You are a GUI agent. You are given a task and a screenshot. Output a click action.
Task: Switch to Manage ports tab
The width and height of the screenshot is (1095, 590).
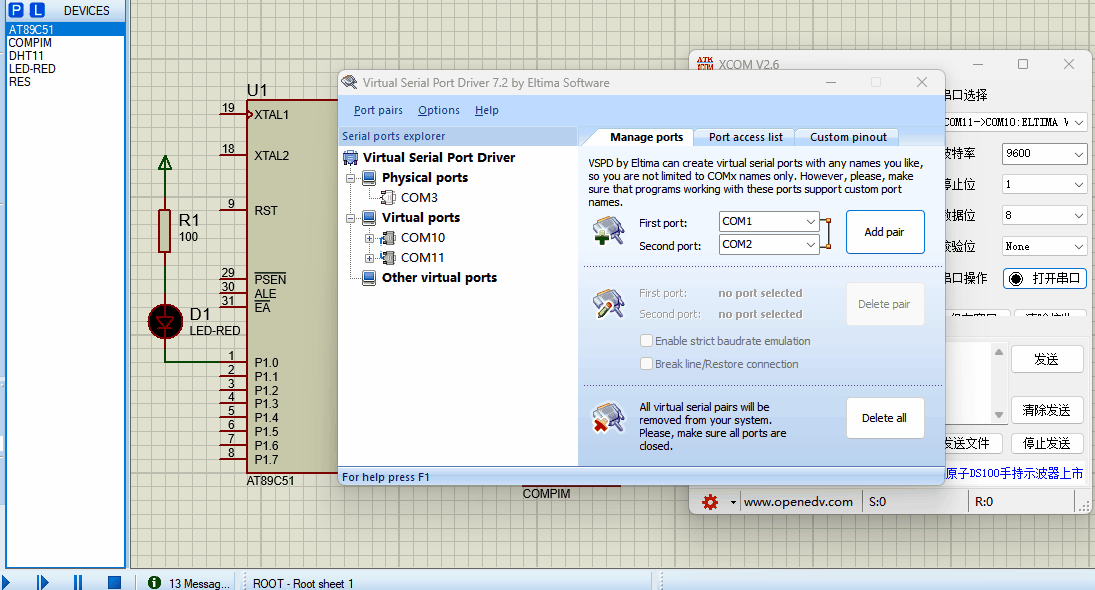coord(646,138)
